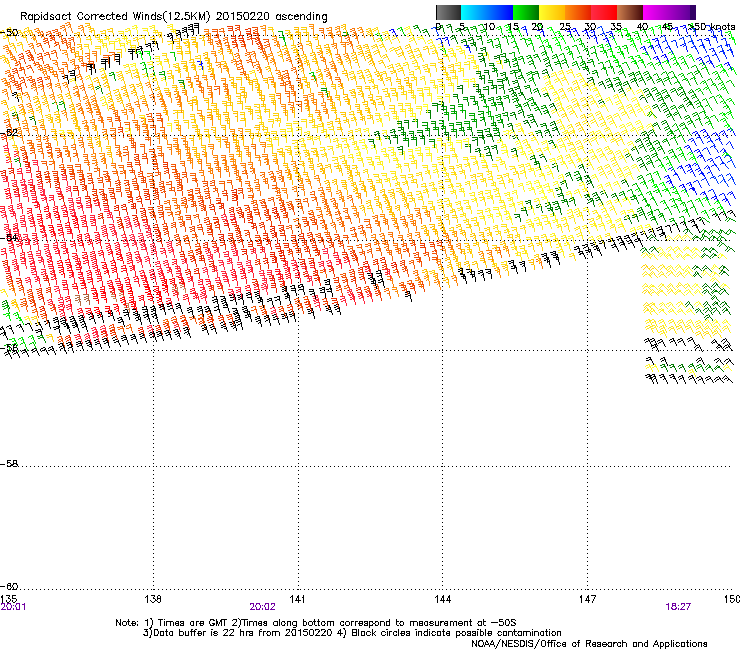The height and width of the screenshot is (650, 740).
Task: Click the '50 knots' legend label
Action: click(713, 26)
